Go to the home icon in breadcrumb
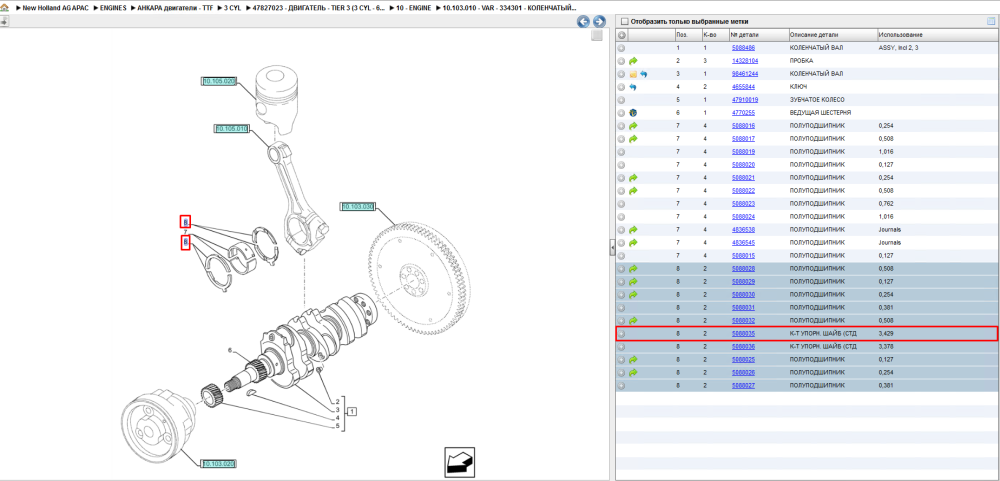 6,7
